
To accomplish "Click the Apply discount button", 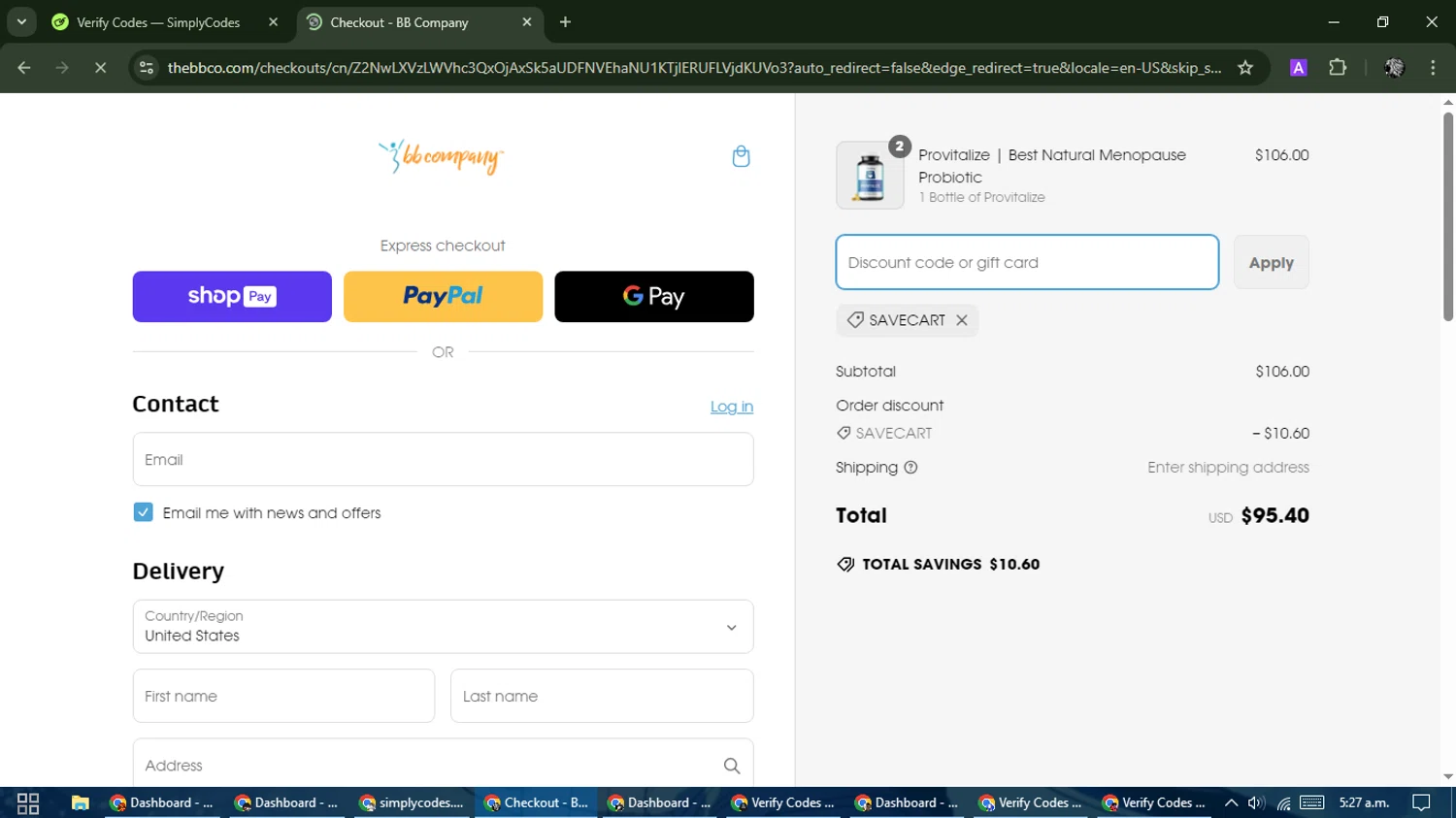I will (1271, 262).
